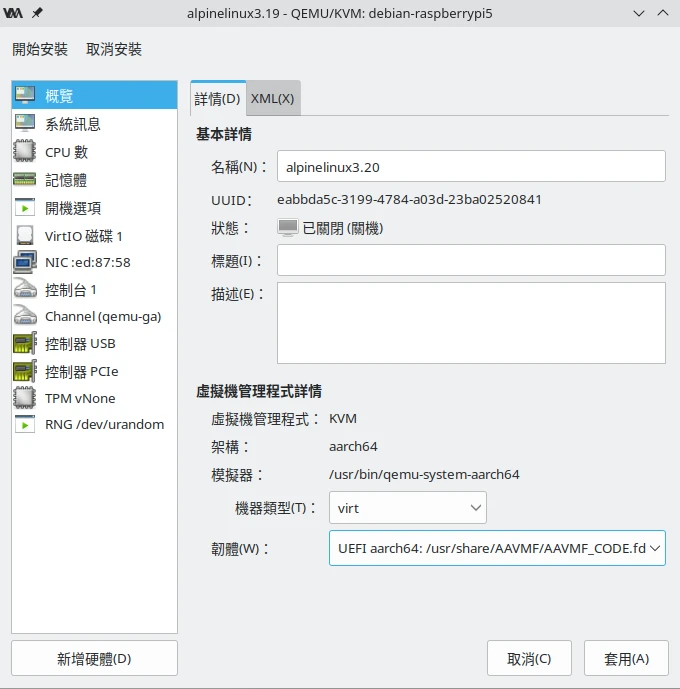Click 開始安裝 to begin installation

click(x=40, y=49)
